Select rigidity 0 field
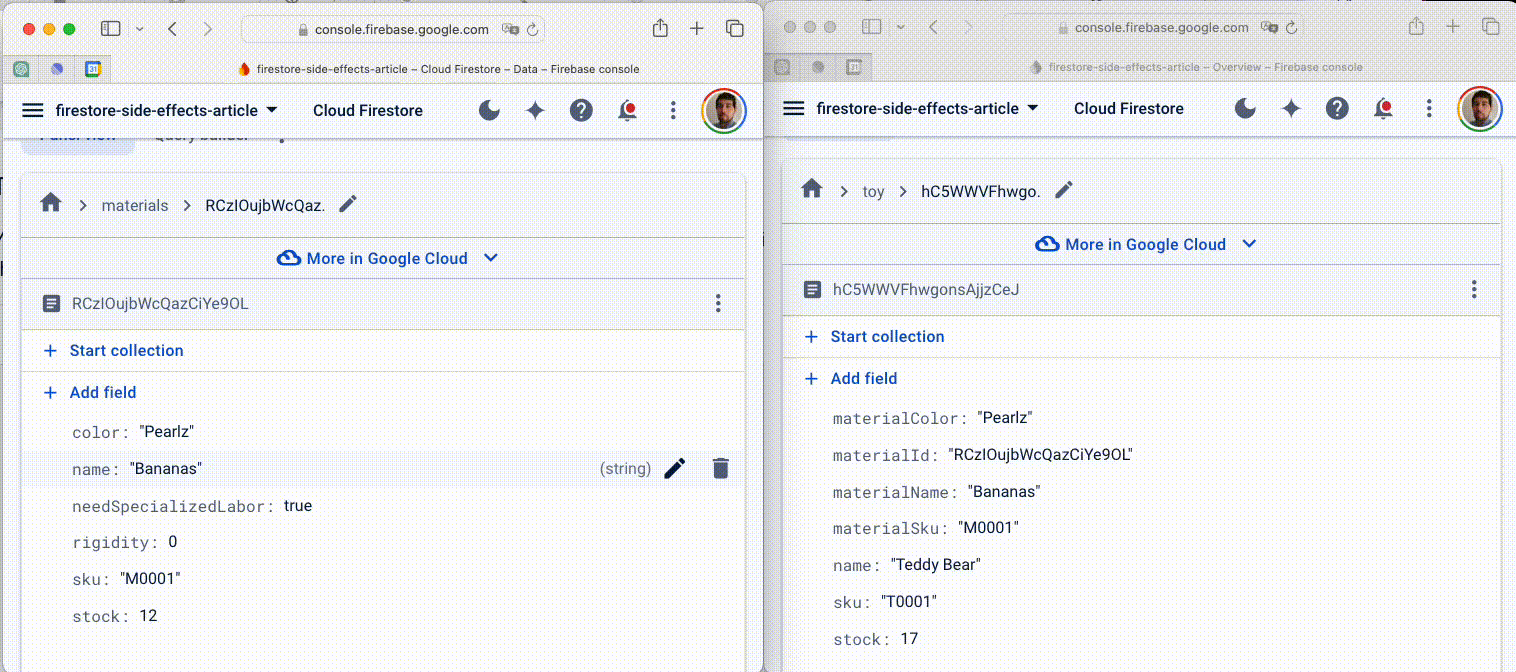The height and width of the screenshot is (672, 1516). 382,542
